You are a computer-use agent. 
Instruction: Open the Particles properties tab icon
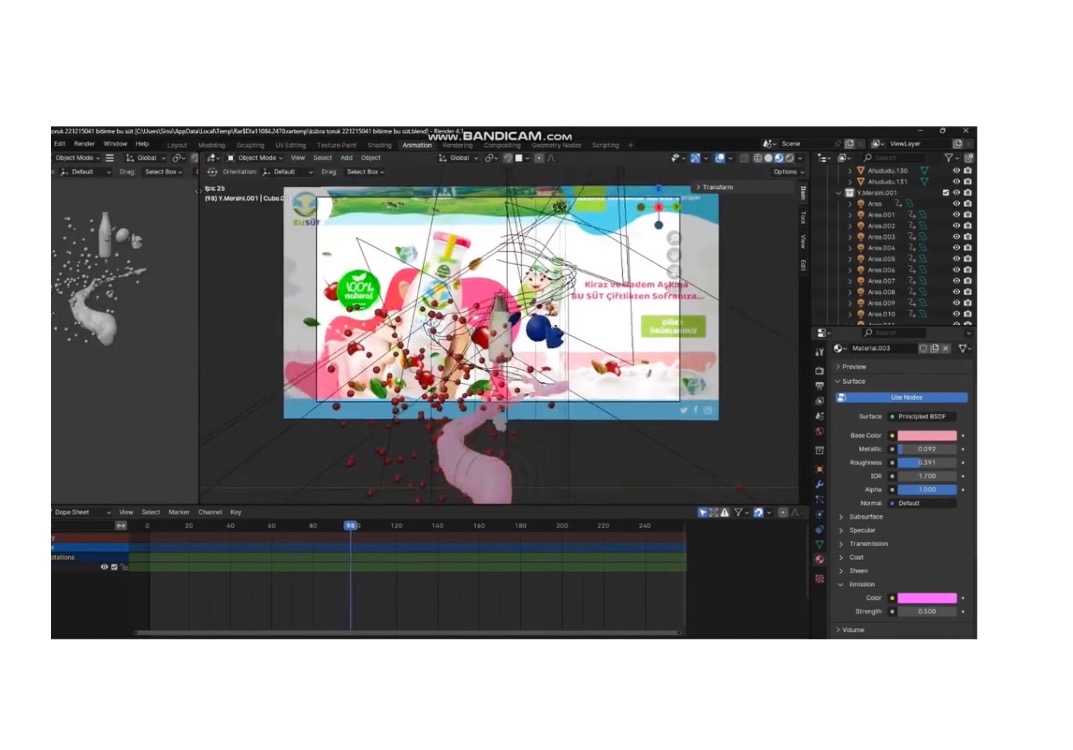click(819, 500)
